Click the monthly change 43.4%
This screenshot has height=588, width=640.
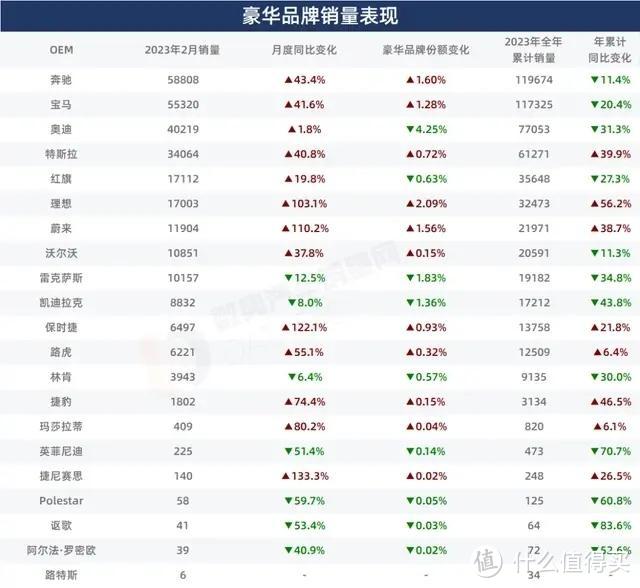[x=304, y=80]
